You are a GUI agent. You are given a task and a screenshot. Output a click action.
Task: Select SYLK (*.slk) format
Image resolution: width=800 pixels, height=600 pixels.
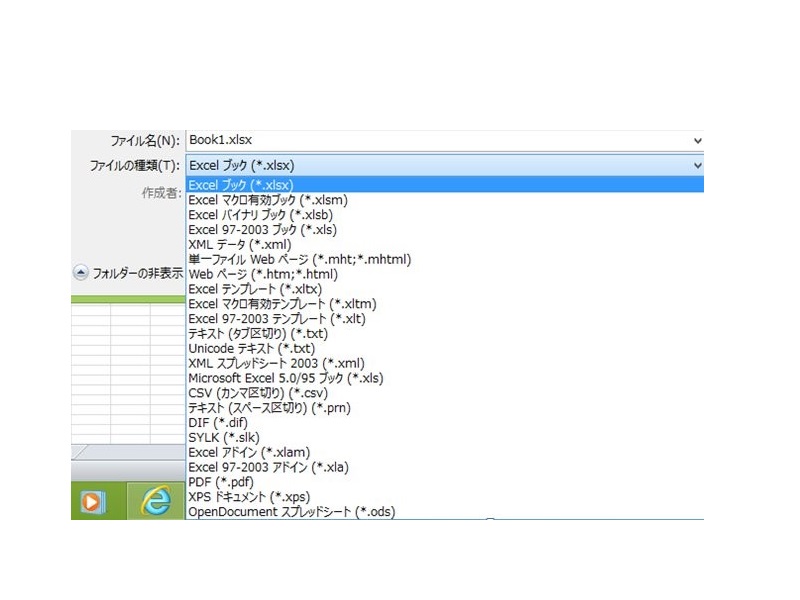click(x=224, y=437)
